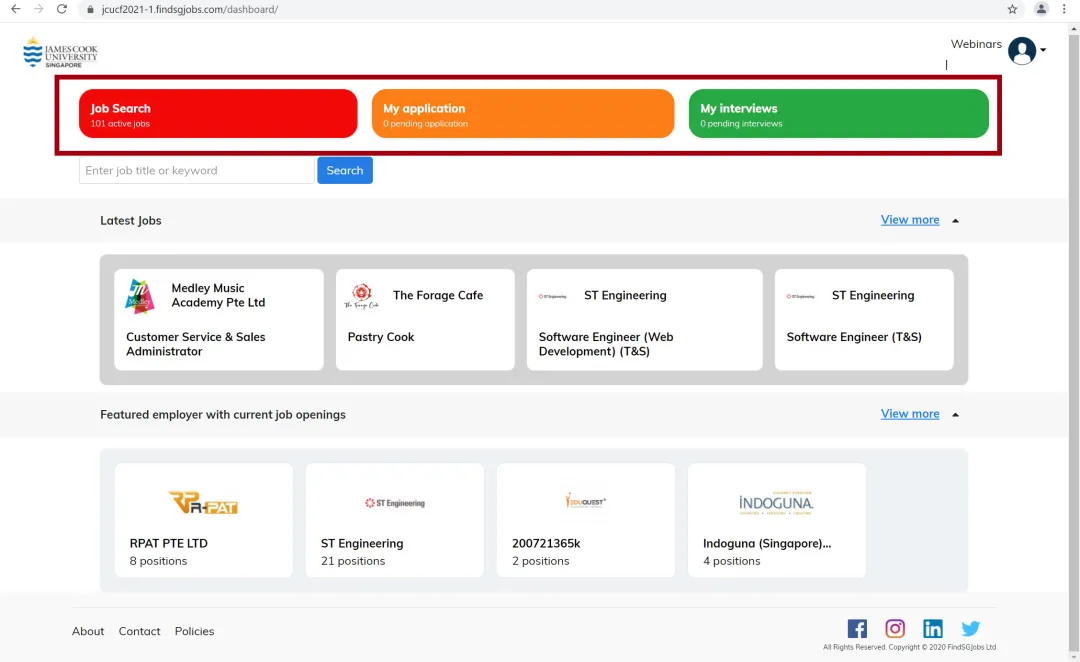Open the Contact footer link

pyautogui.click(x=139, y=631)
